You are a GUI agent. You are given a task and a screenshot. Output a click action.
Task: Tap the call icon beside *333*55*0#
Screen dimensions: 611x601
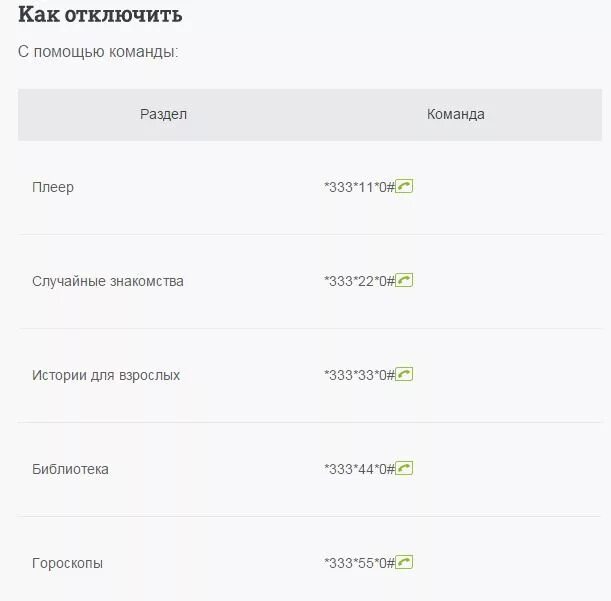(x=404, y=562)
